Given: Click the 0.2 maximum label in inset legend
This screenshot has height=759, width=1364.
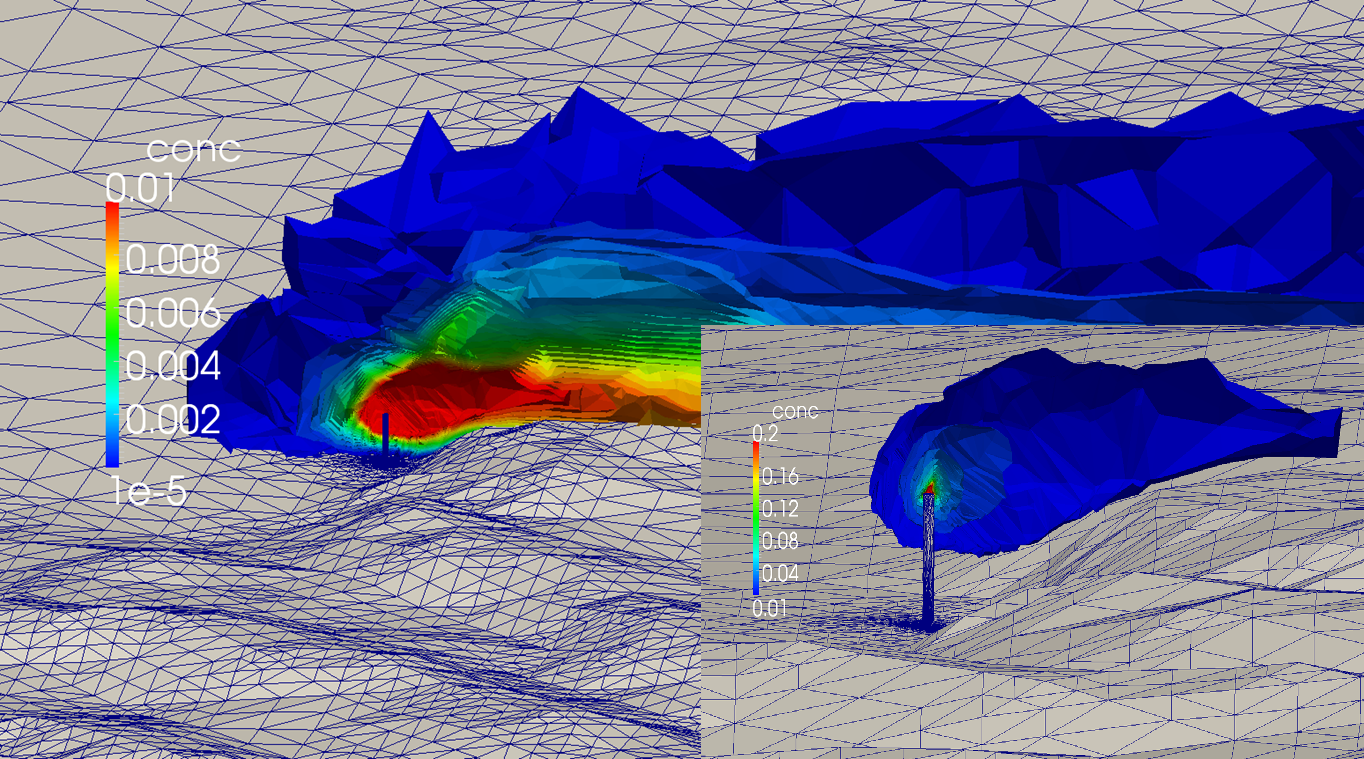Looking at the screenshot, I should (764, 433).
